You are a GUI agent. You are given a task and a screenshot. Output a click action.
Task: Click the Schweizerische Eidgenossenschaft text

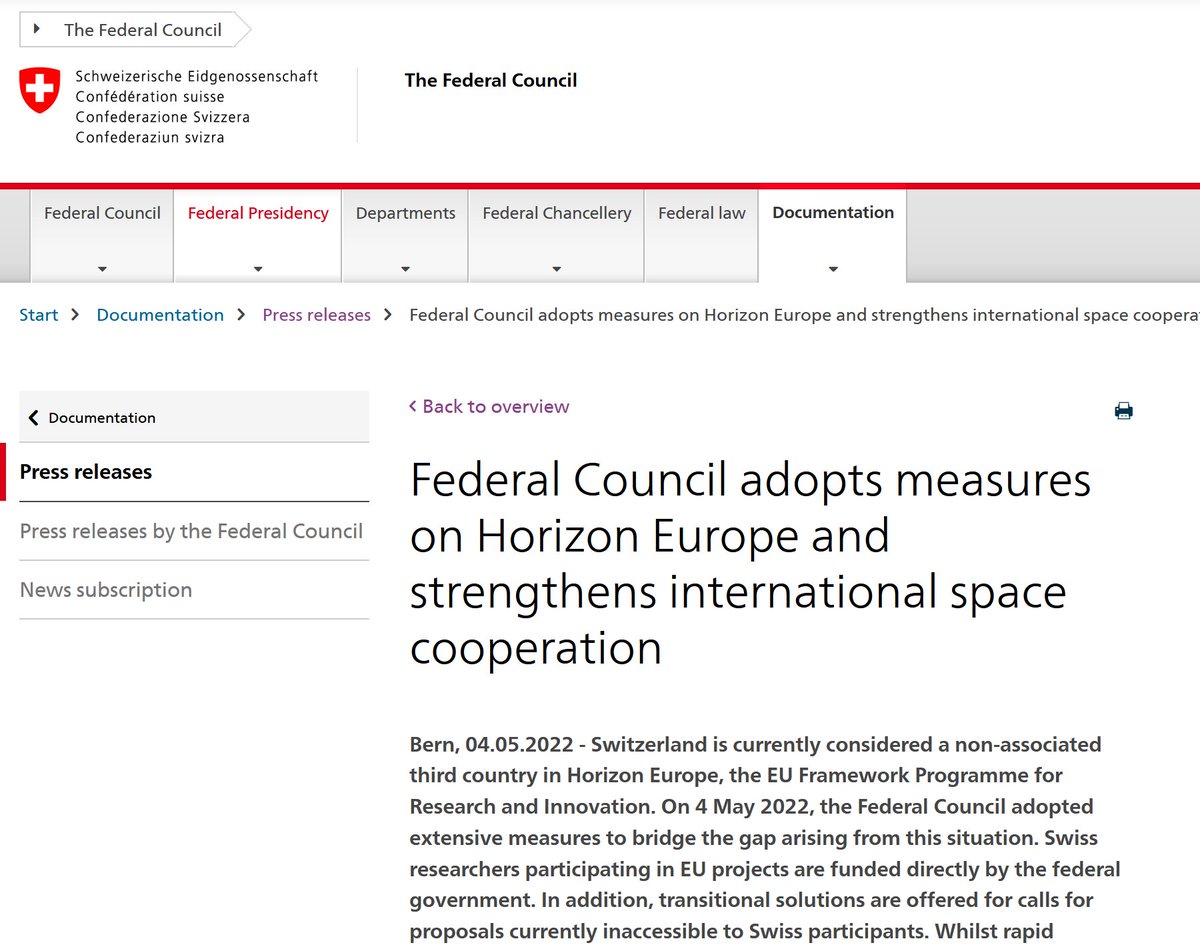[x=197, y=77]
